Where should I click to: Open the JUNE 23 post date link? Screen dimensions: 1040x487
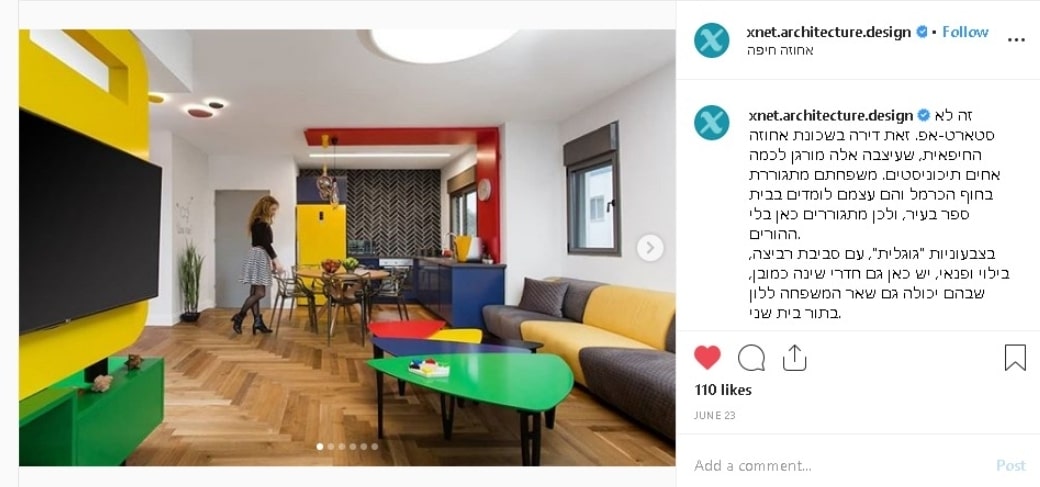[715, 415]
